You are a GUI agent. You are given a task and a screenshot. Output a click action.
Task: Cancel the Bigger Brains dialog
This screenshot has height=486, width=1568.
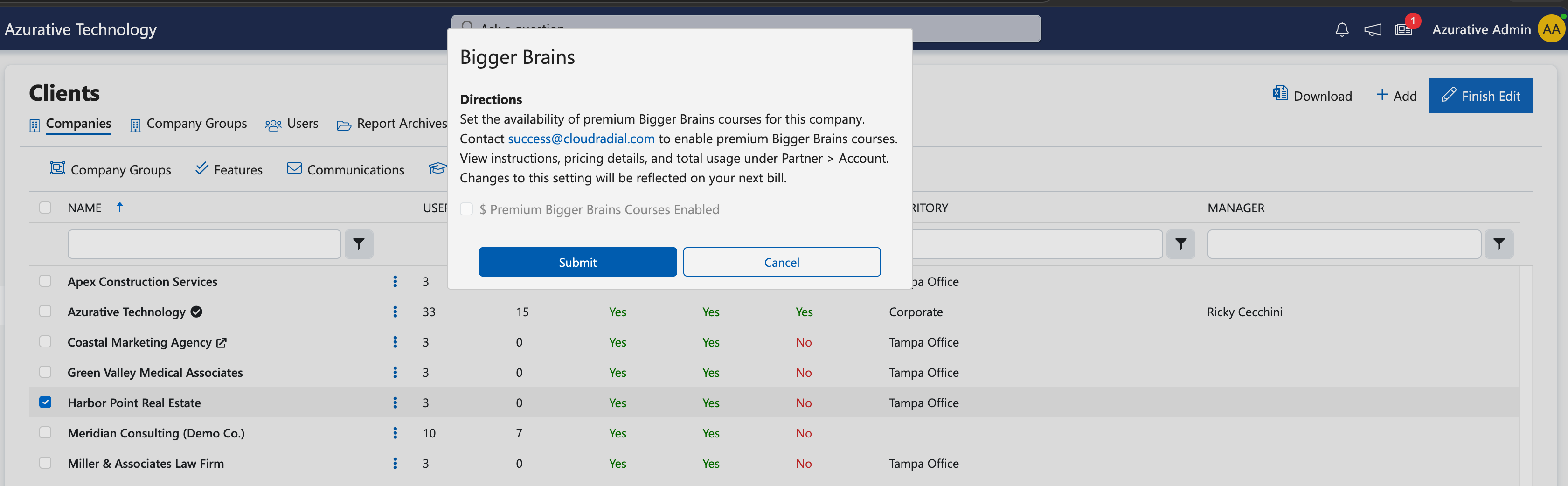pyautogui.click(x=782, y=262)
